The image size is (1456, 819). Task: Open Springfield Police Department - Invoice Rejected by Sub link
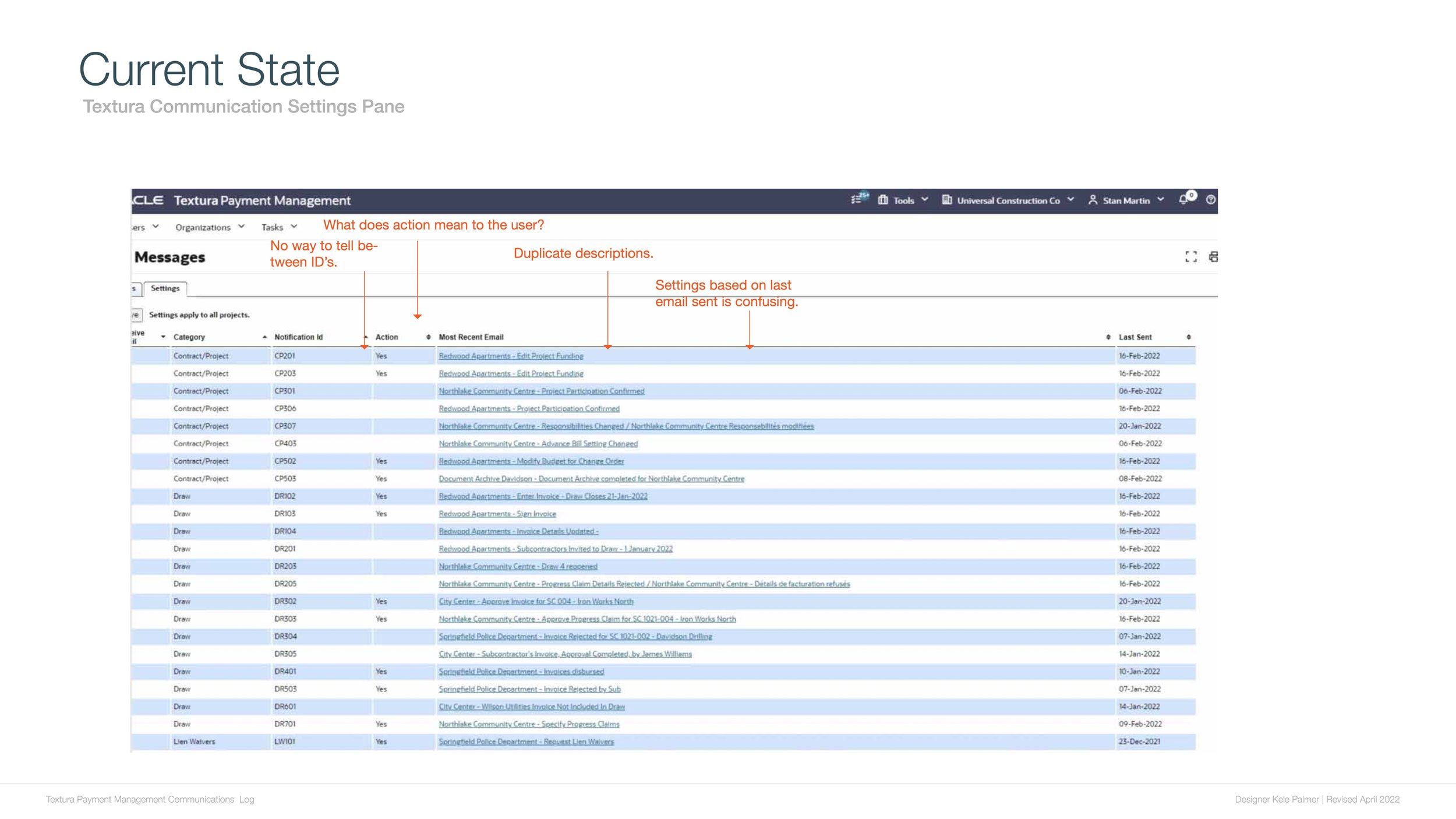coord(529,689)
